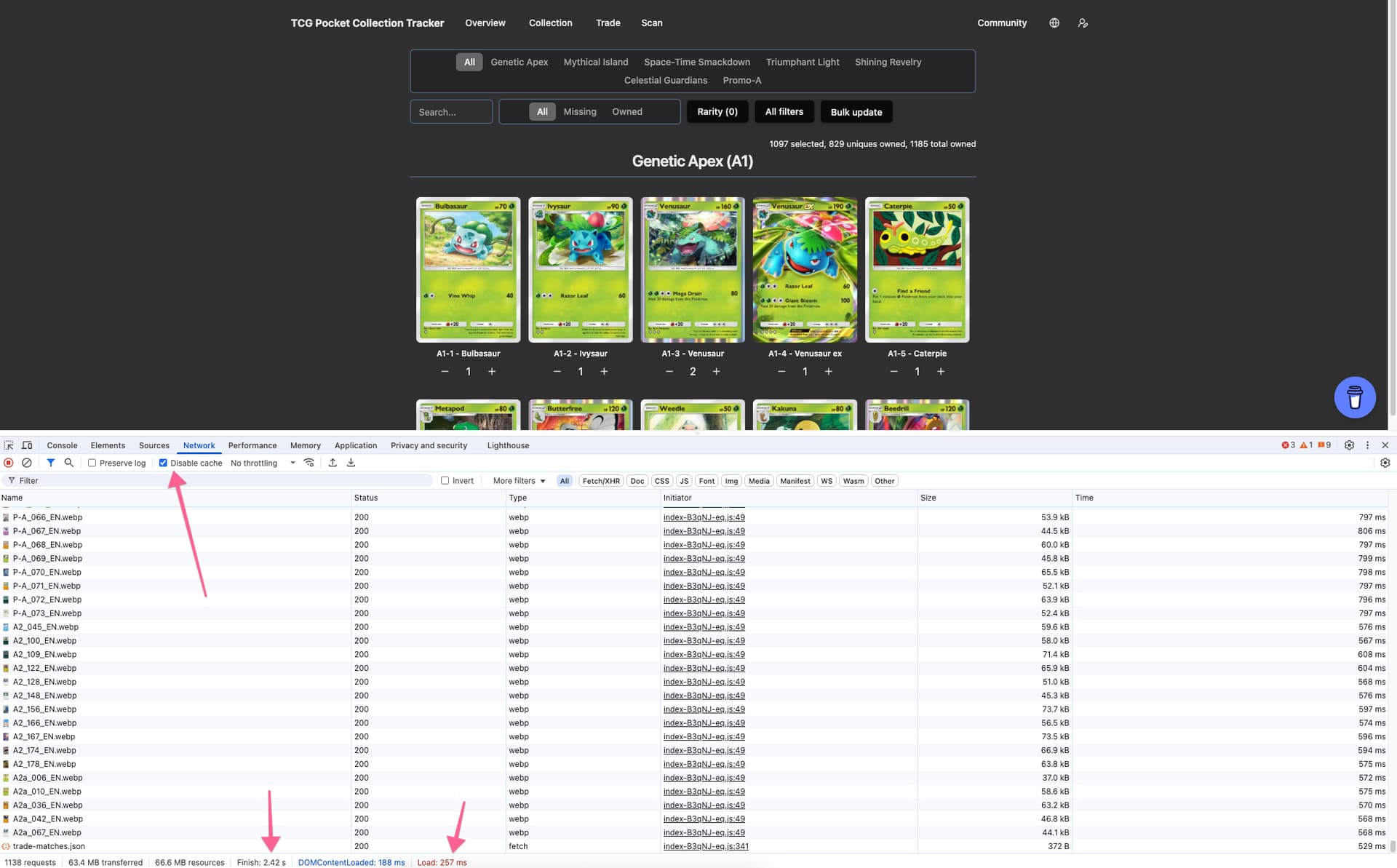Enable the Preserve log checkbox
Viewport: 1397px width, 868px height.
(x=92, y=463)
